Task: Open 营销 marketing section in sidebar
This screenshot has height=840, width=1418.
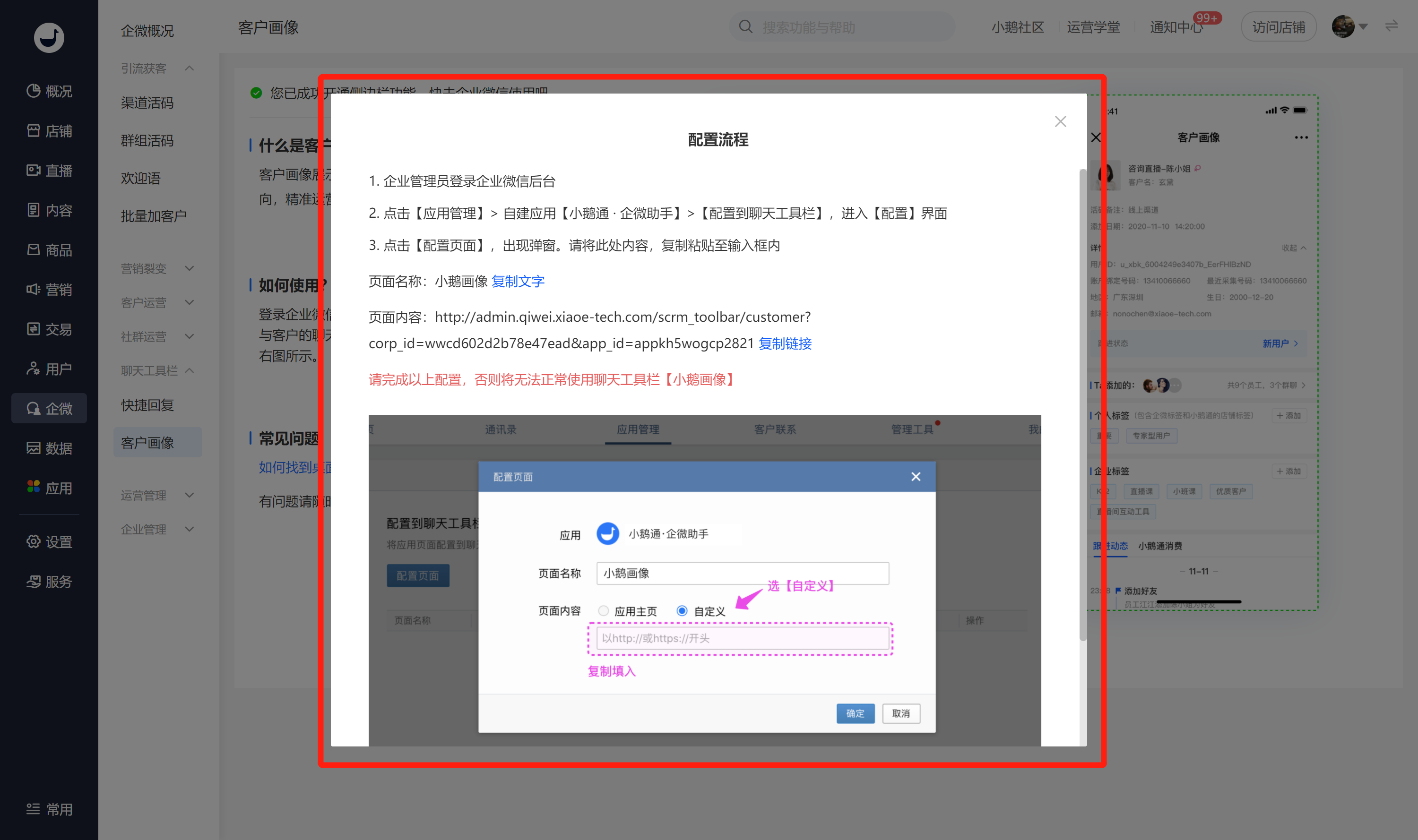Action: (x=49, y=289)
